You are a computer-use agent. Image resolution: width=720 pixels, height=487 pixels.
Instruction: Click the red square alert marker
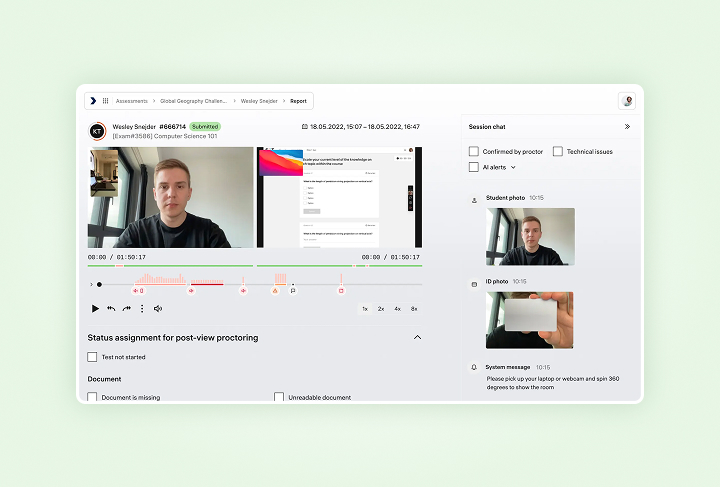click(x=341, y=291)
